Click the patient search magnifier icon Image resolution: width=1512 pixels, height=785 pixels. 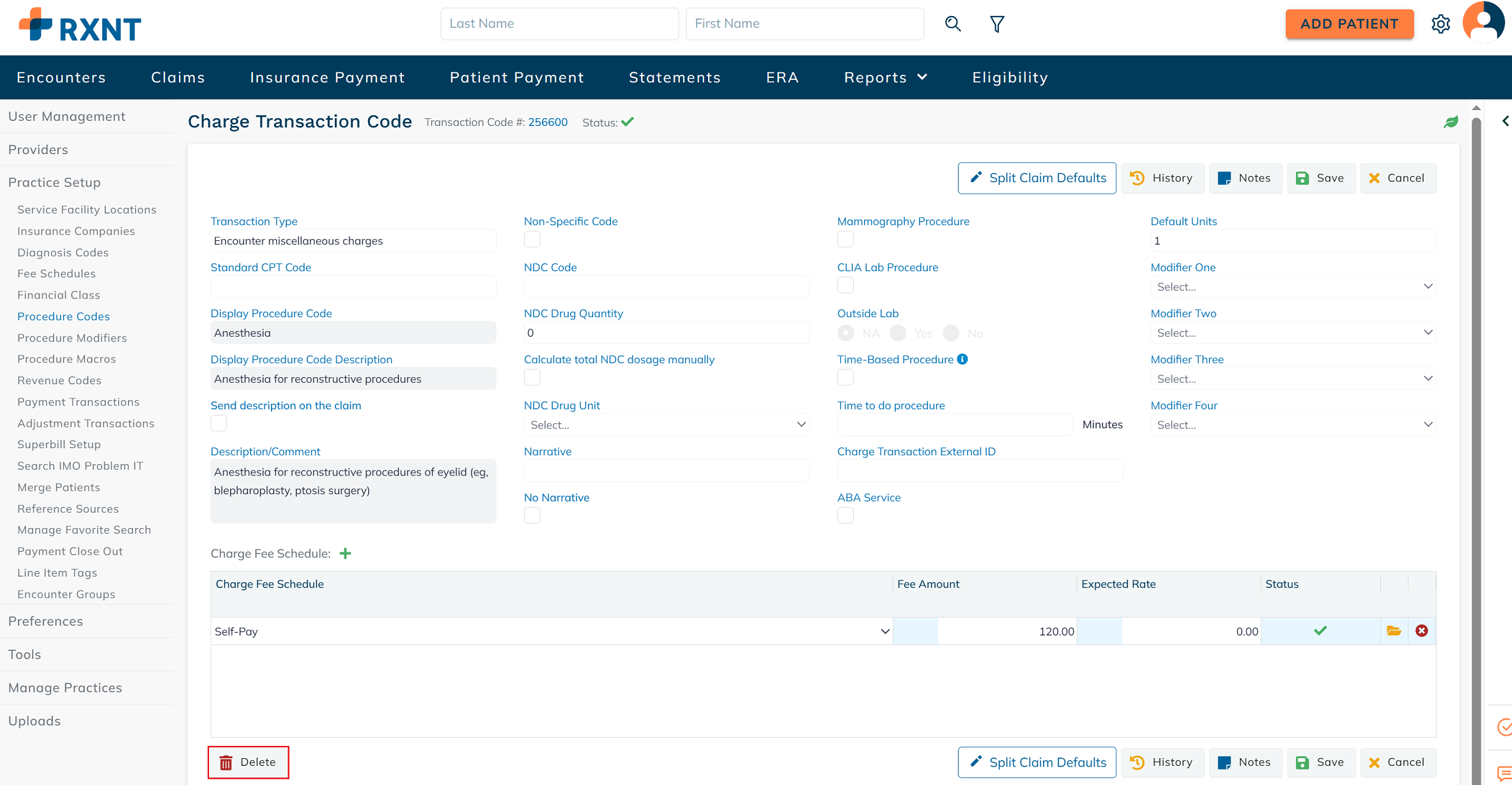953,24
